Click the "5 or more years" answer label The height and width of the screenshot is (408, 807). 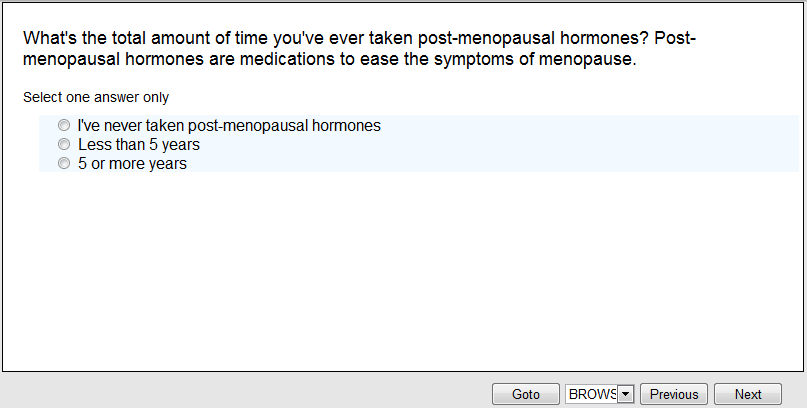coord(133,164)
